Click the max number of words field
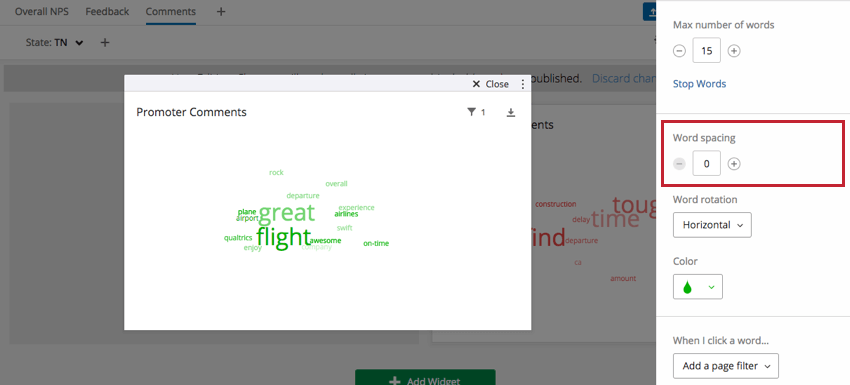Viewport: 850px width, 385px height. point(706,51)
